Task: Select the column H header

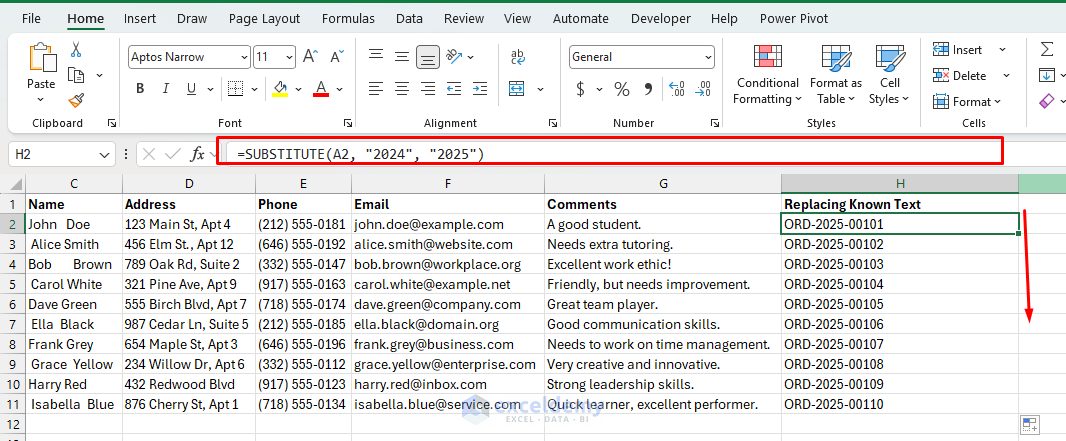Action: (900, 183)
